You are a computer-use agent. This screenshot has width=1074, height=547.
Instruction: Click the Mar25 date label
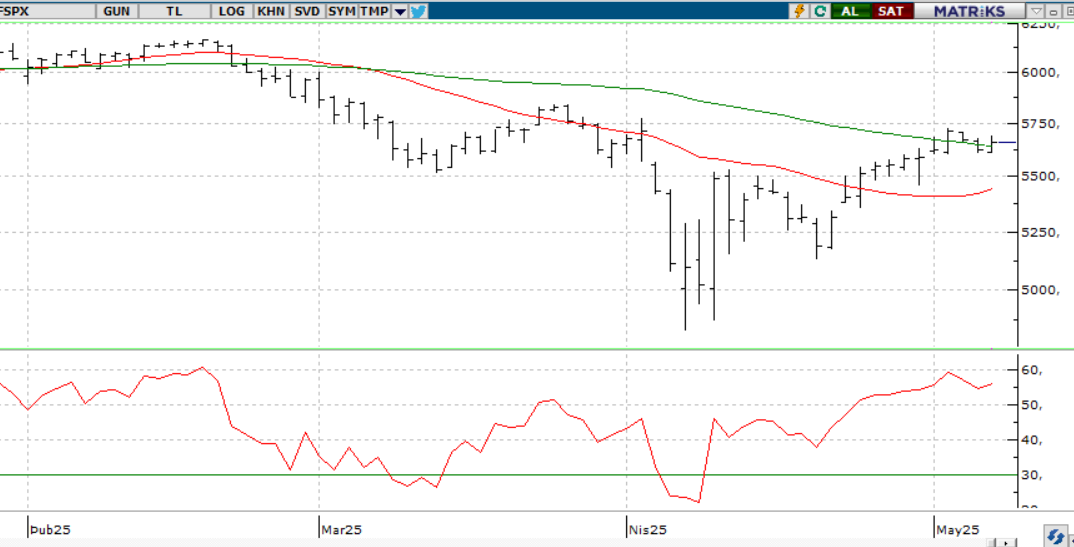click(342, 529)
